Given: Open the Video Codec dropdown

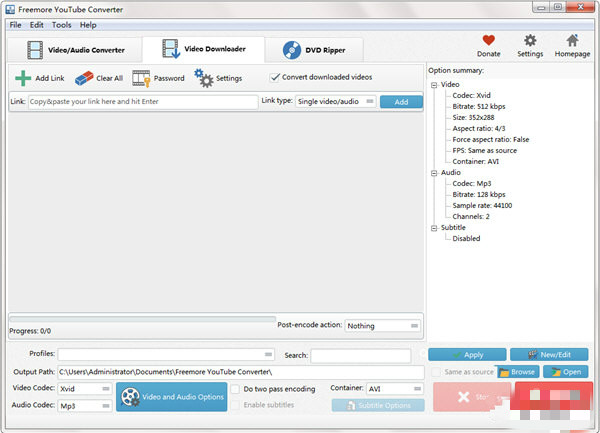Looking at the screenshot, I should tap(85, 389).
